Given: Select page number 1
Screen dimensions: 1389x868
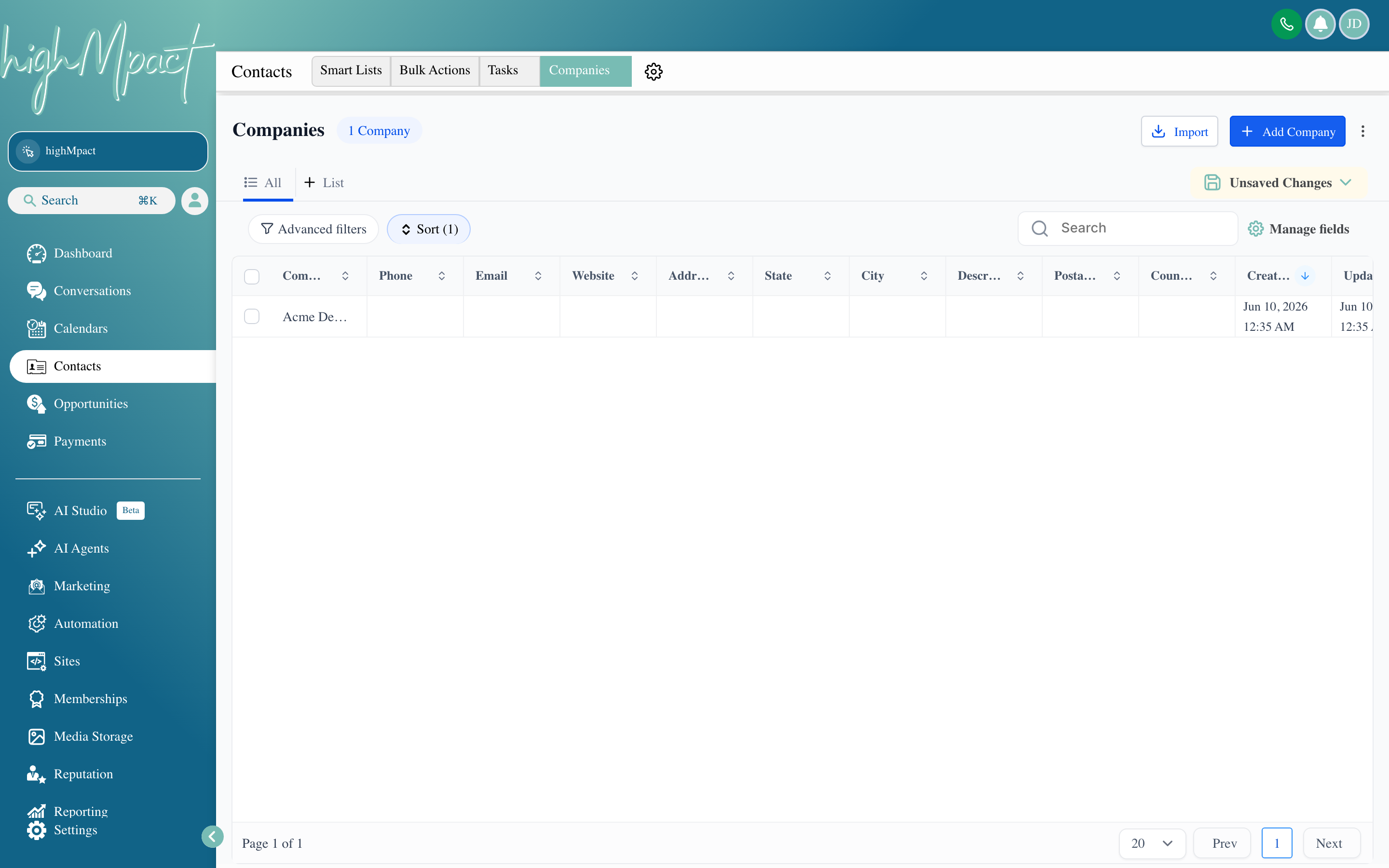Looking at the screenshot, I should [1277, 843].
